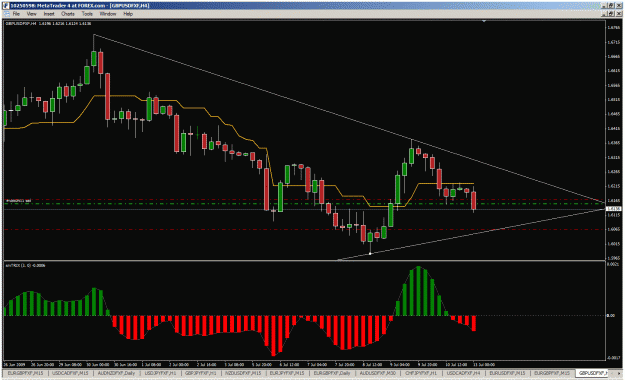
Task: Restore the inner chart window
Action: click(611, 14)
